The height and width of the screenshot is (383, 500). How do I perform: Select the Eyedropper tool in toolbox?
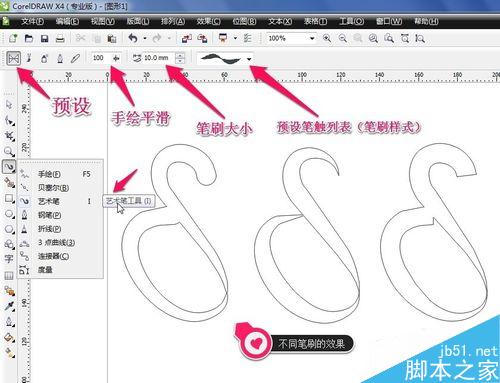(9, 306)
